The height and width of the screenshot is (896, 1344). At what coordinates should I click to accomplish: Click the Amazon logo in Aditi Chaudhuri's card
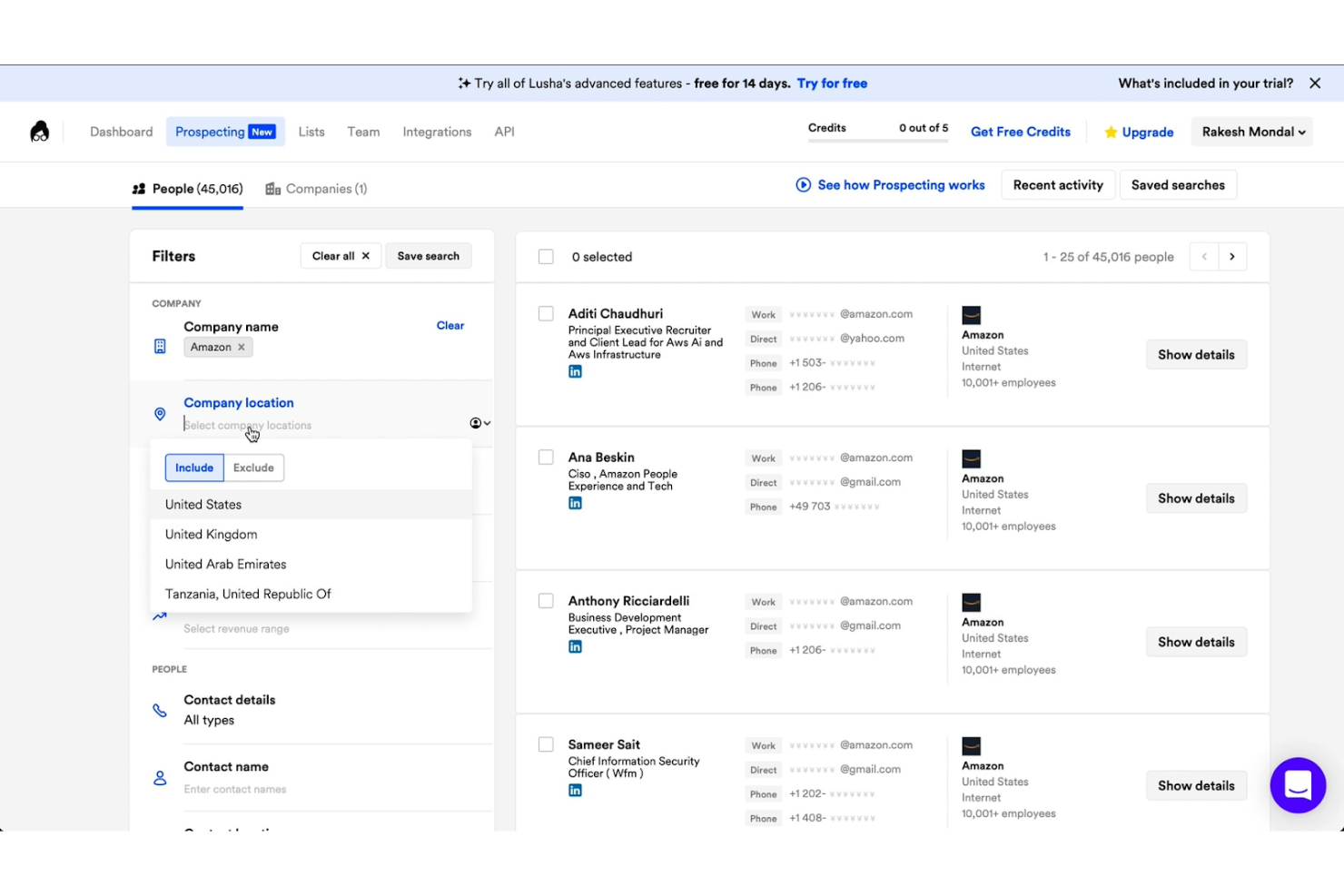click(x=972, y=315)
